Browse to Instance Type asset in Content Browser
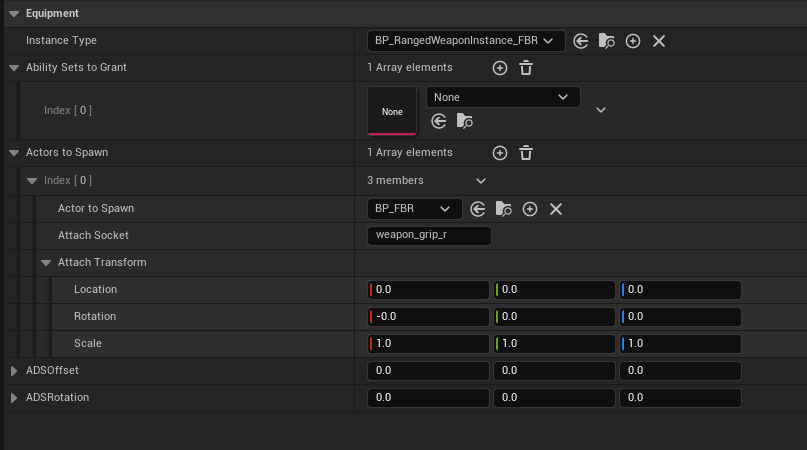Image resolution: width=807 pixels, height=450 pixels. [x=607, y=41]
